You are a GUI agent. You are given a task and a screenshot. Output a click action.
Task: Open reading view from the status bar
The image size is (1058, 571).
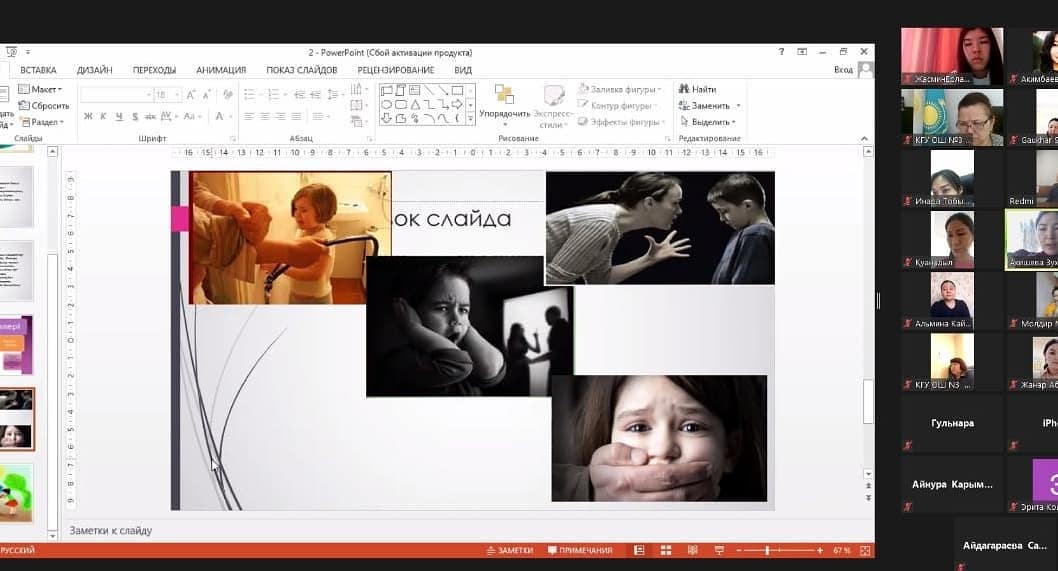click(x=689, y=551)
